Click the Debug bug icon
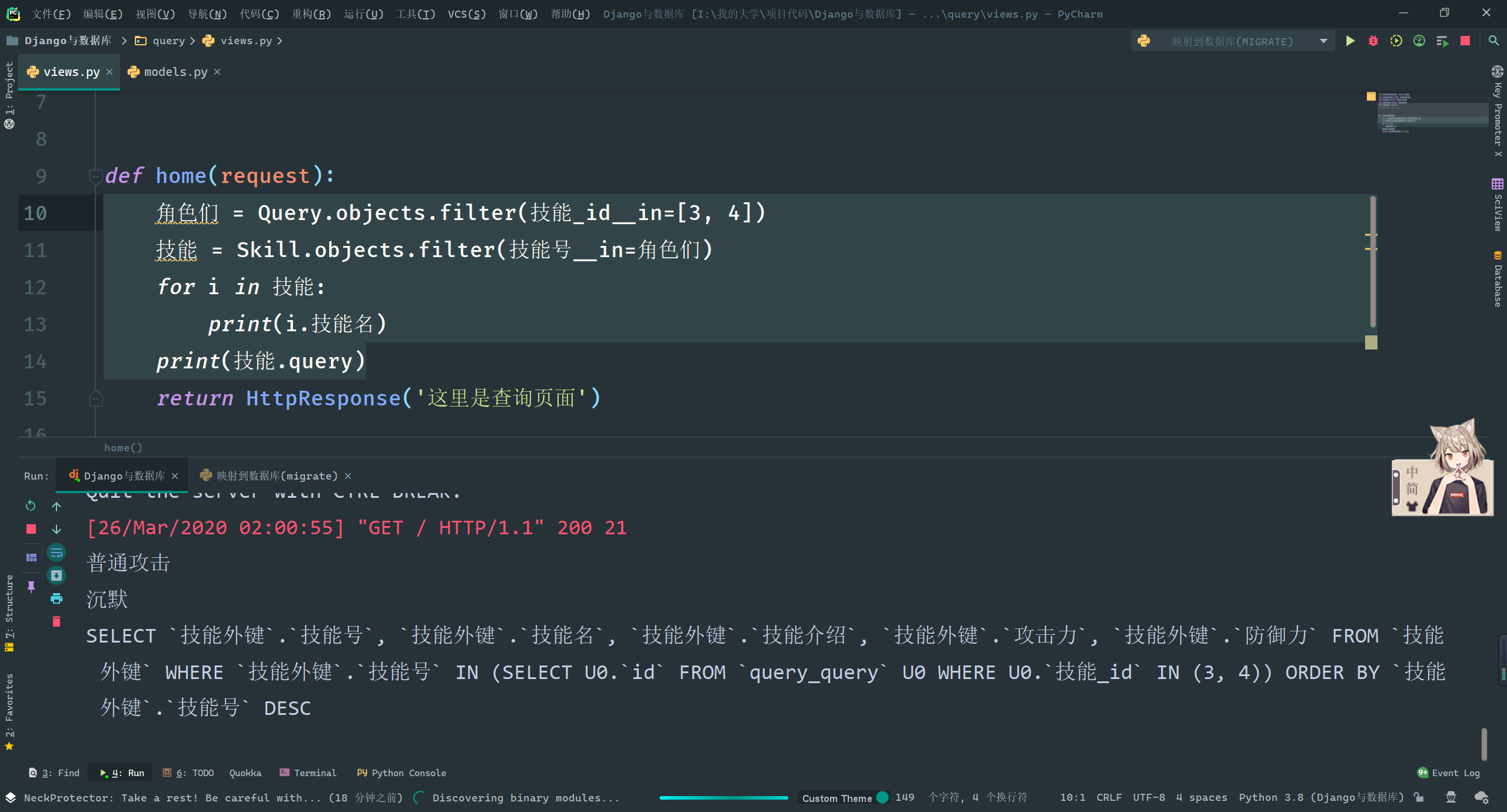Viewport: 1507px width, 812px height. coord(1373,41)
